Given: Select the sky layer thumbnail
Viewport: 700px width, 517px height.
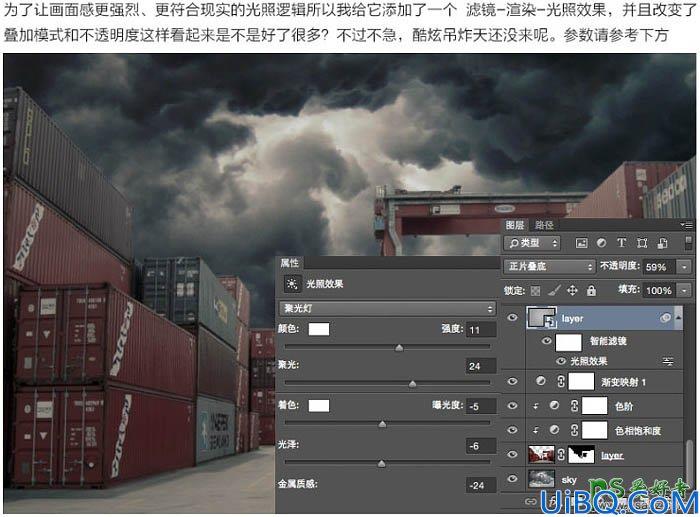Looking at the screenshot, I should coord(541,479).
